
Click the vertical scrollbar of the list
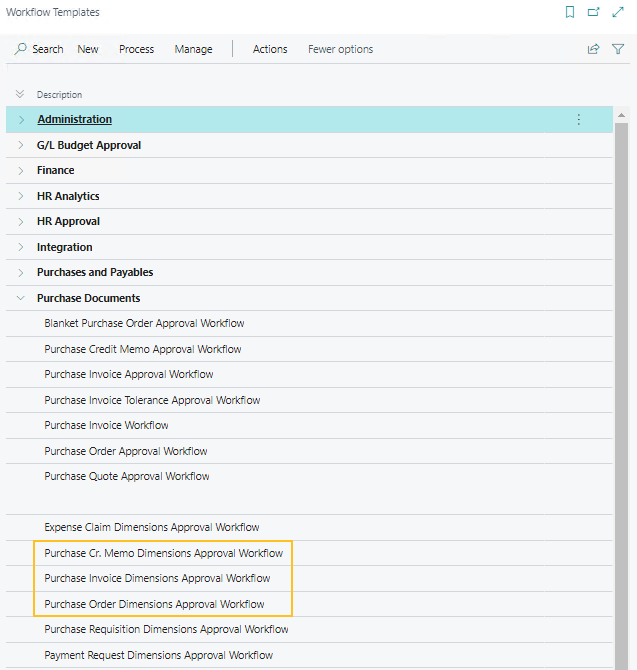click(621, 400)
